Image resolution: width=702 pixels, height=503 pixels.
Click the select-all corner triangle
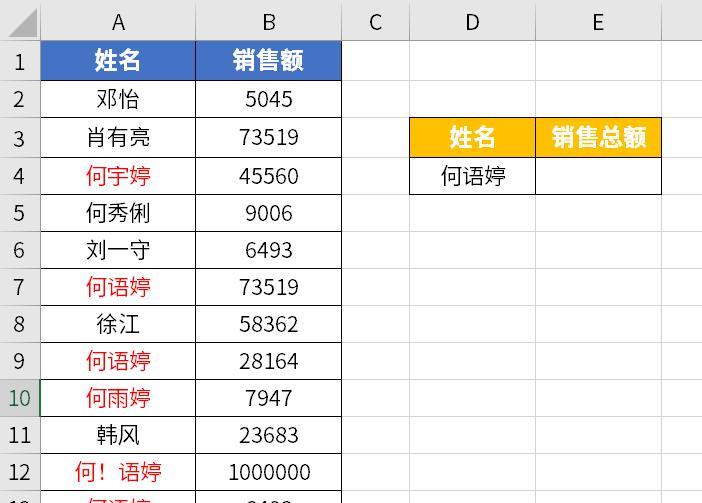click(22, 22)
